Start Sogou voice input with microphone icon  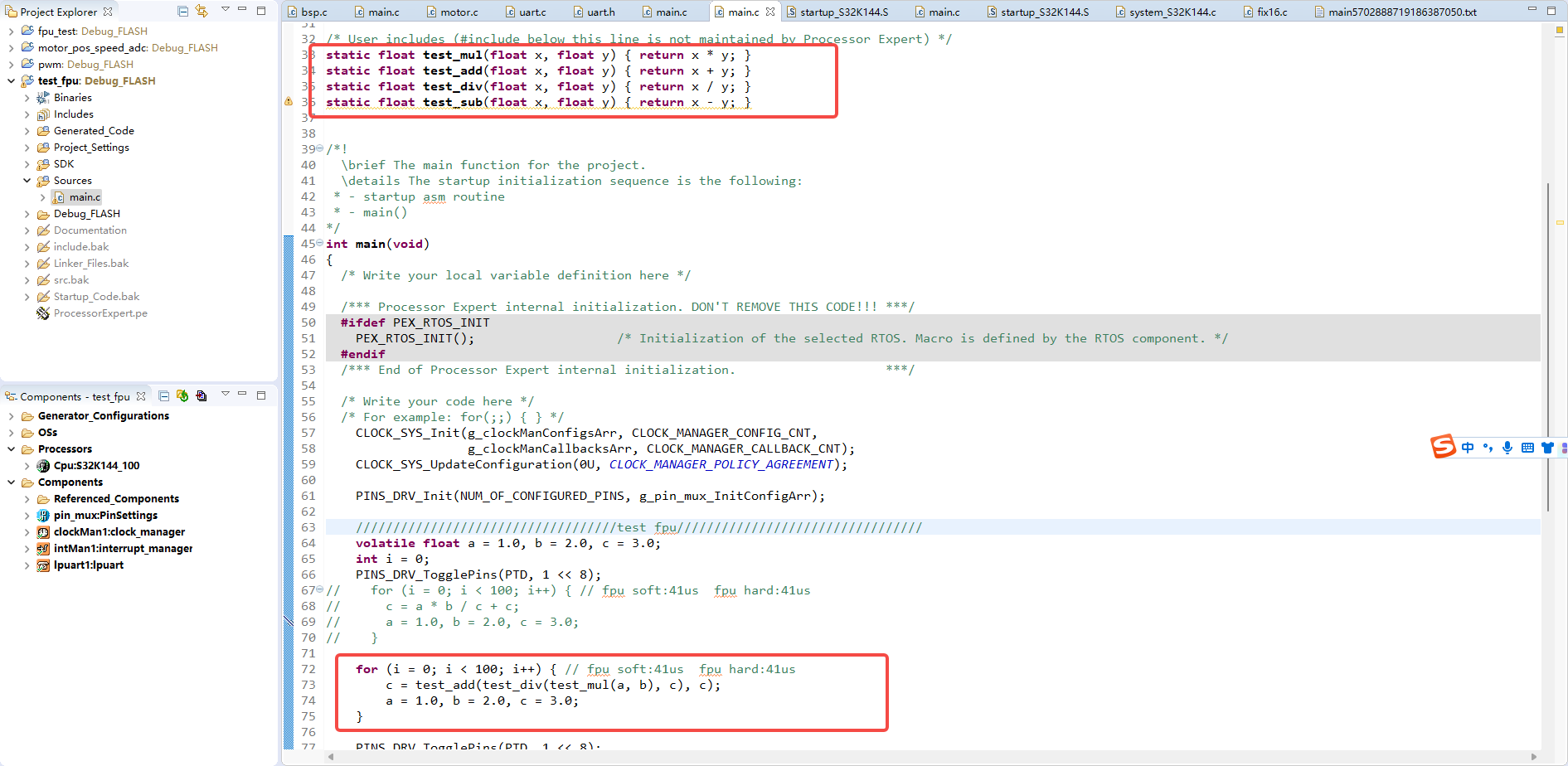click(1507, 447)
